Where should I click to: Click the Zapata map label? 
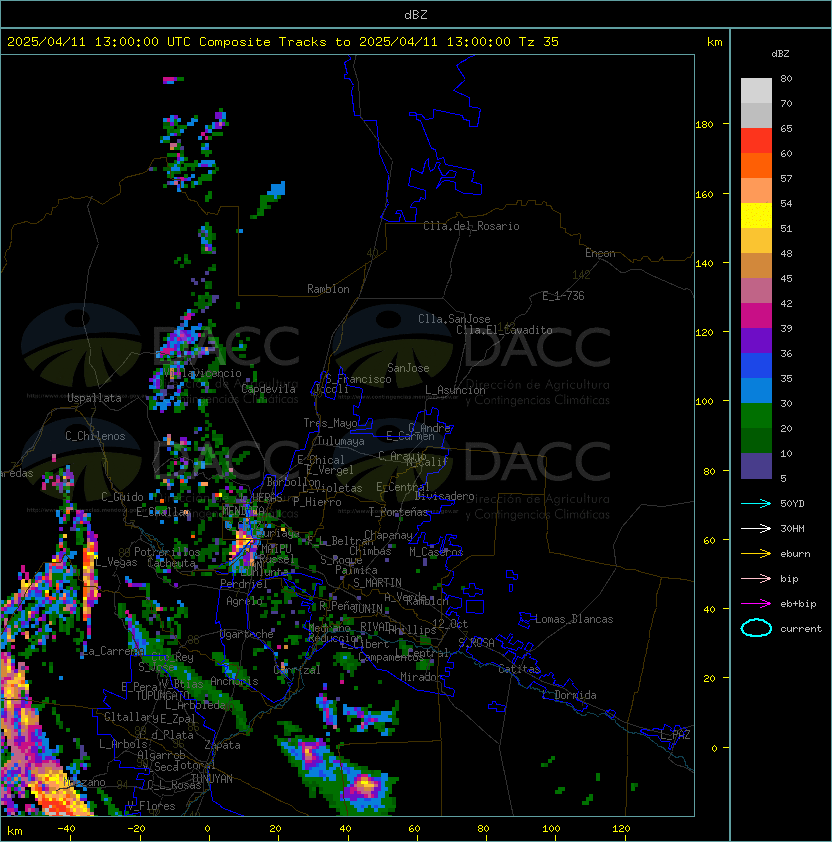click(222, 745)
